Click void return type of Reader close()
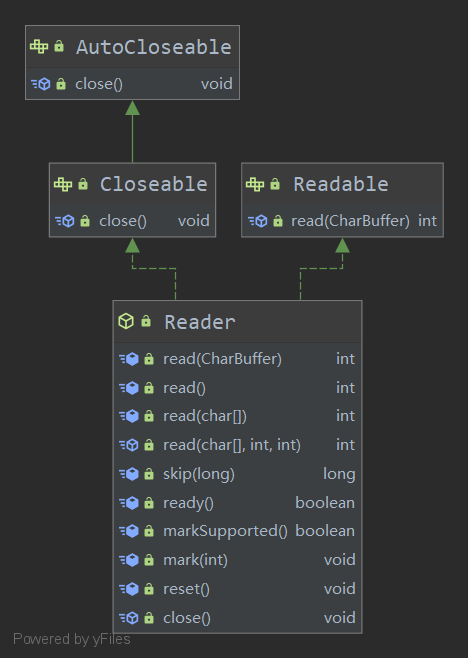The width and height of the screenshot is (468, 658). coord(340,618)
